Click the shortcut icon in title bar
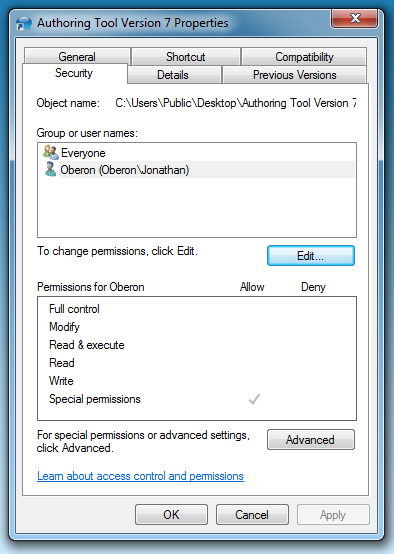 point(24,23)
